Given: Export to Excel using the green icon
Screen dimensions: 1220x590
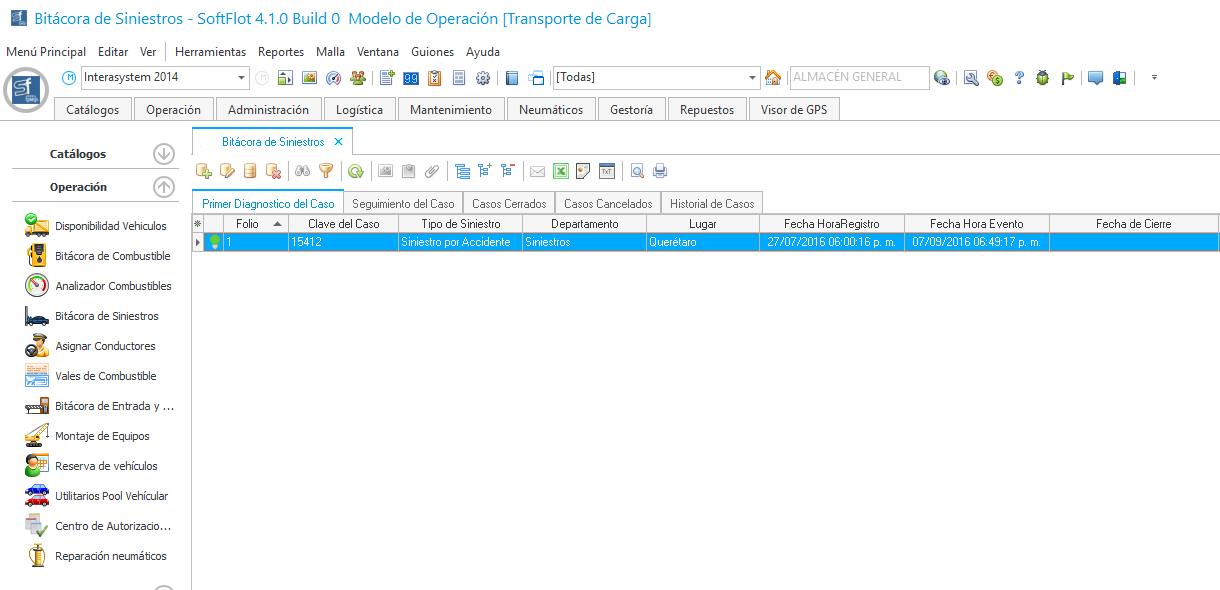Looking at the screenshot, I should (x=561, y=171).
